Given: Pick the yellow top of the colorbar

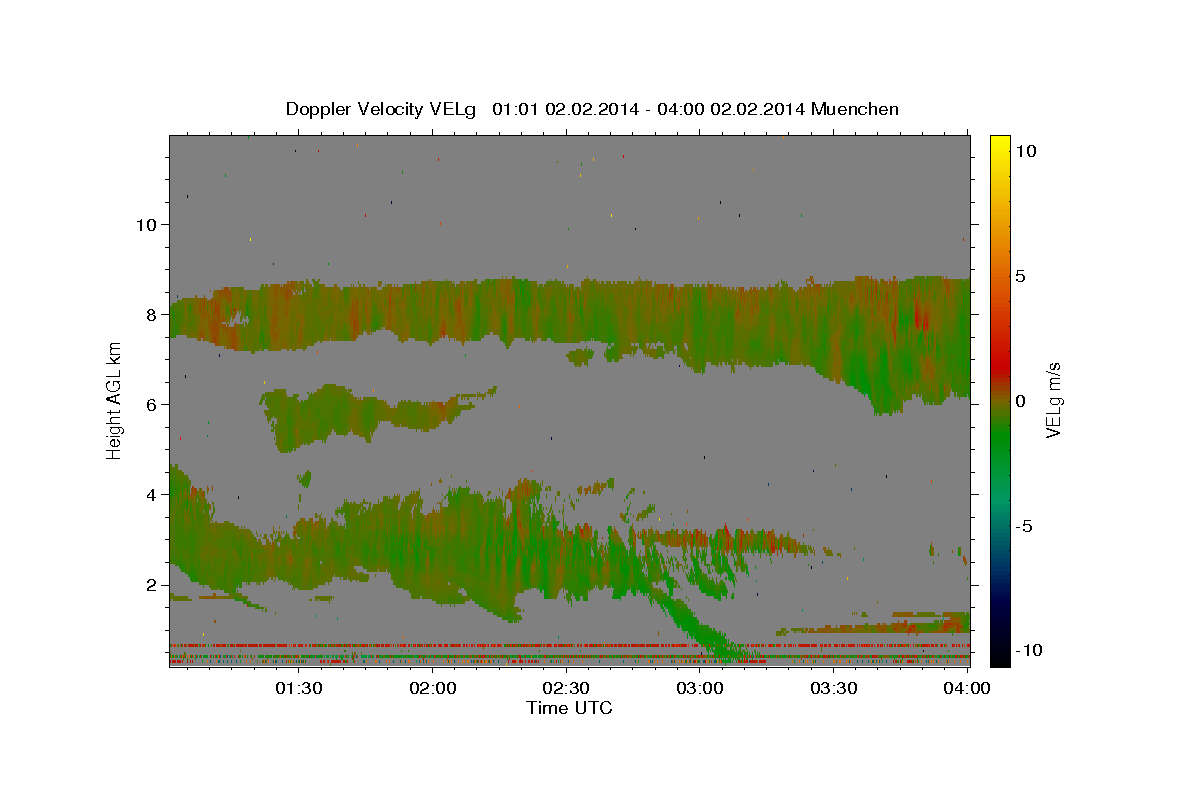Looking at the screenshot, I should point(999,142).
